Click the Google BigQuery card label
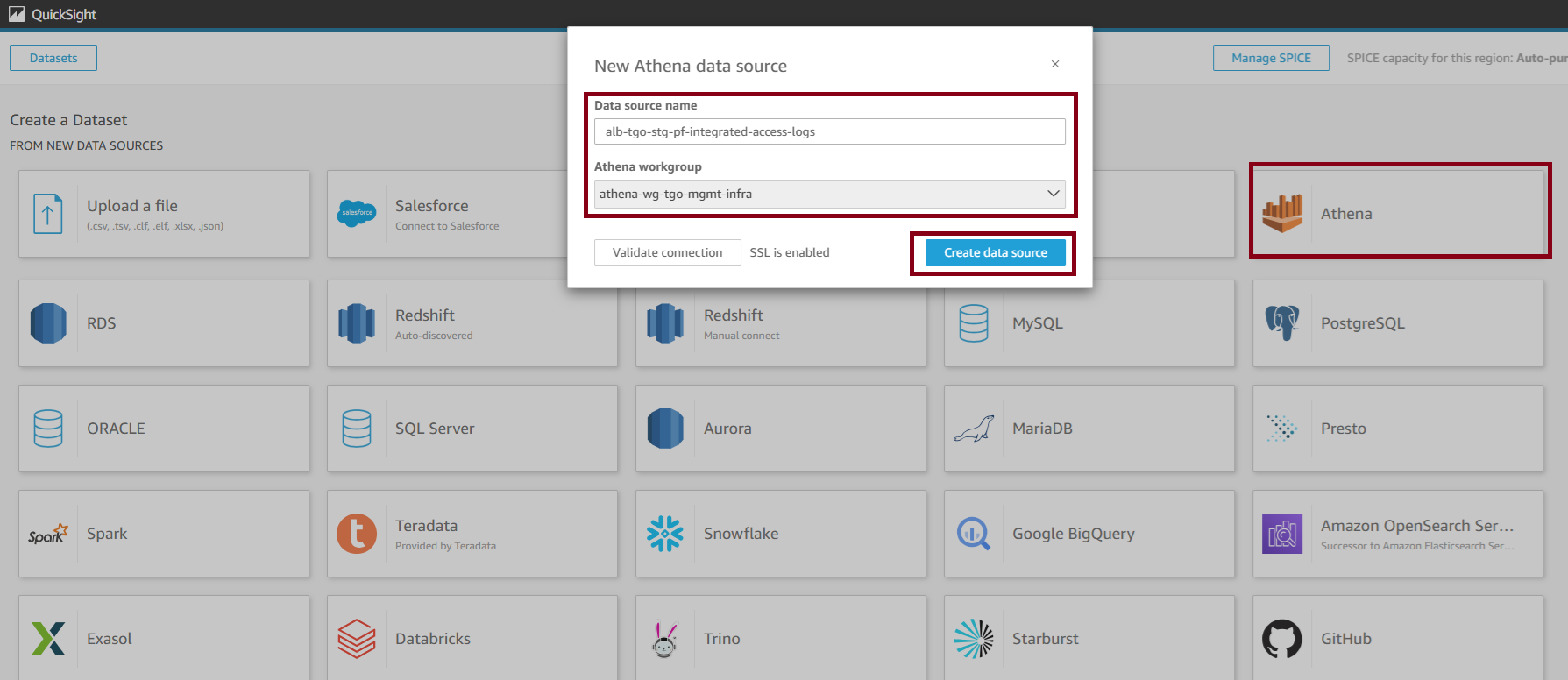This screenshot has height=680, width=1568. tap(1074, 534)
